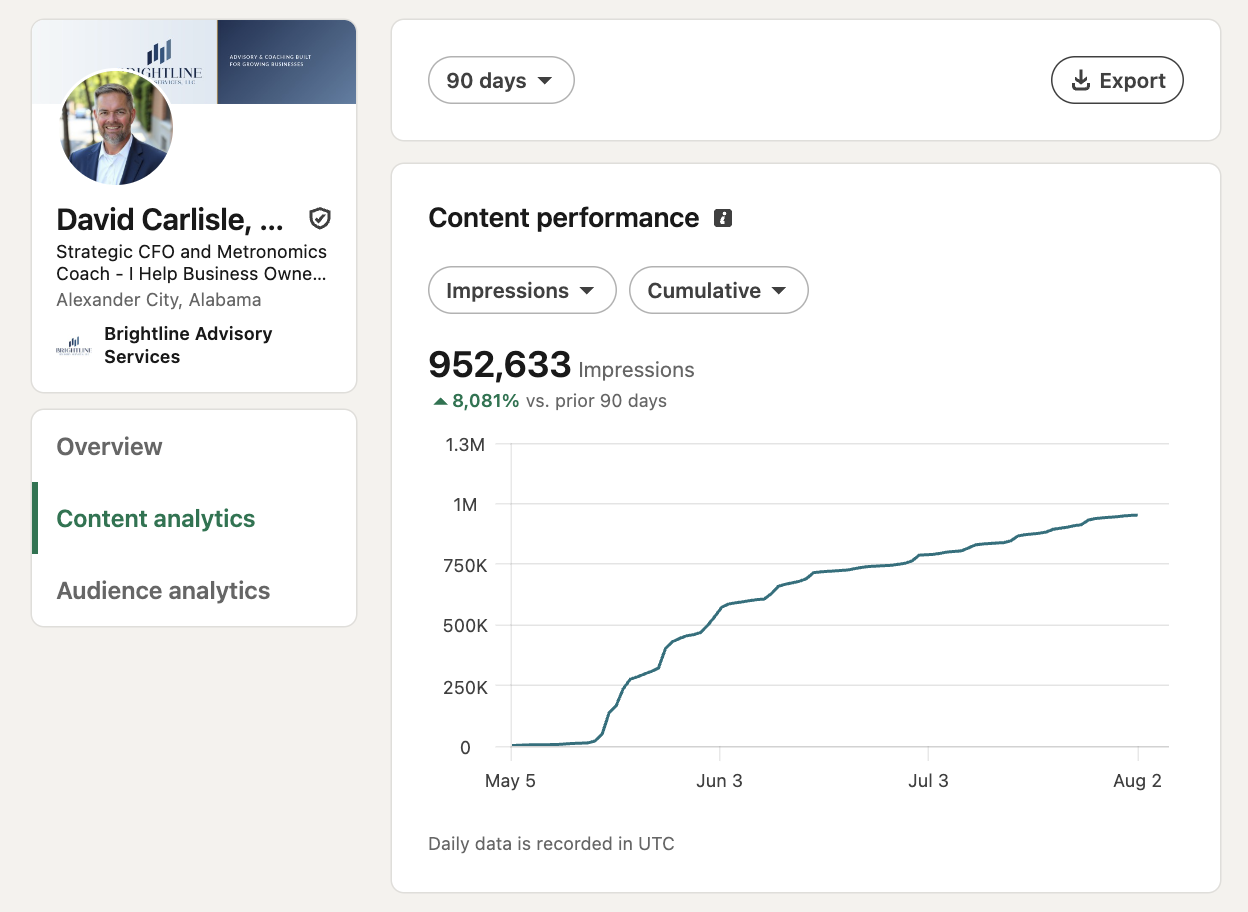Click the Jul 3 axis label

tap(928, 781)
